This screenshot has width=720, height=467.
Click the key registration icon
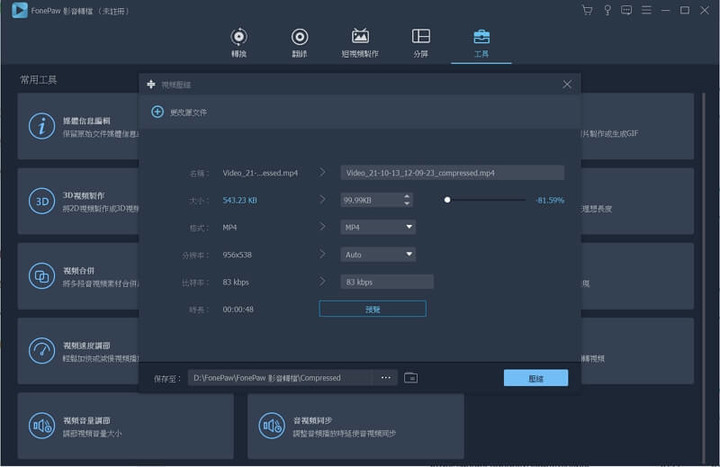point(607,10)
